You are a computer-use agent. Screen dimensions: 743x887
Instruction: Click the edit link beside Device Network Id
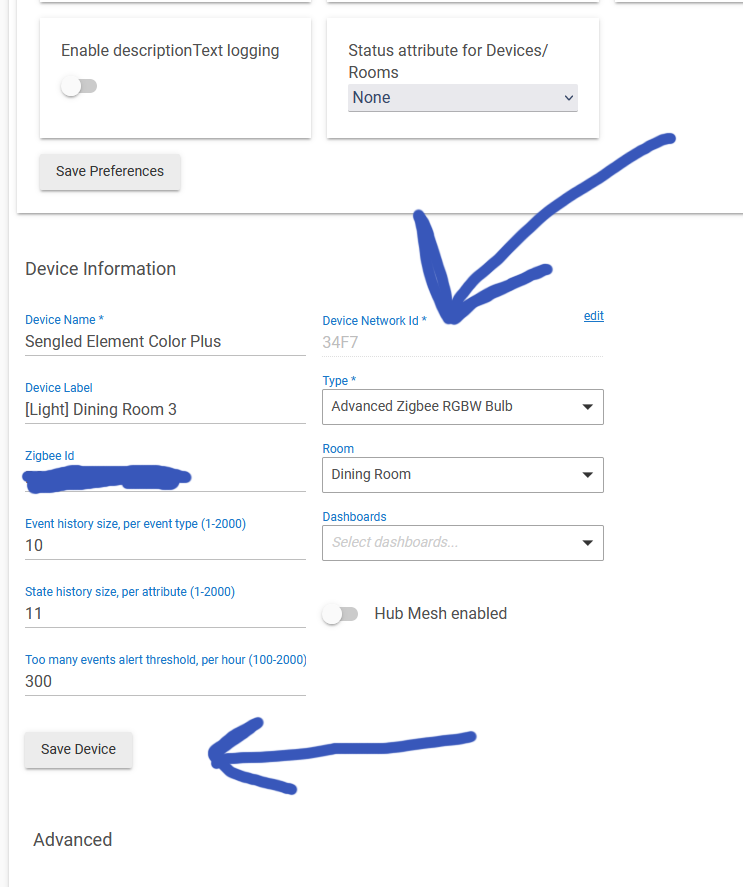coord(593,316)
